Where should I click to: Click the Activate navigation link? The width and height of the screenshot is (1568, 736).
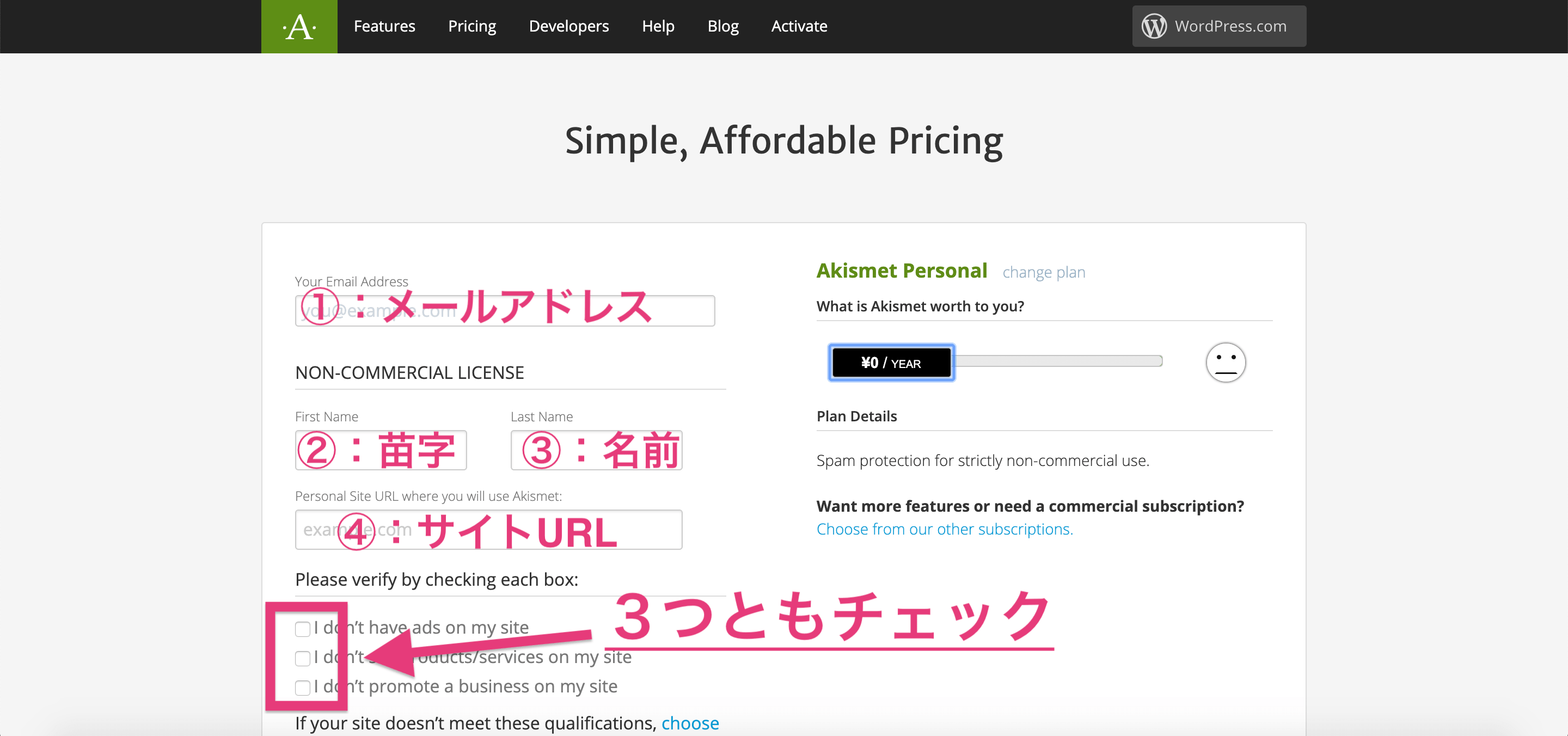(800, 26)
